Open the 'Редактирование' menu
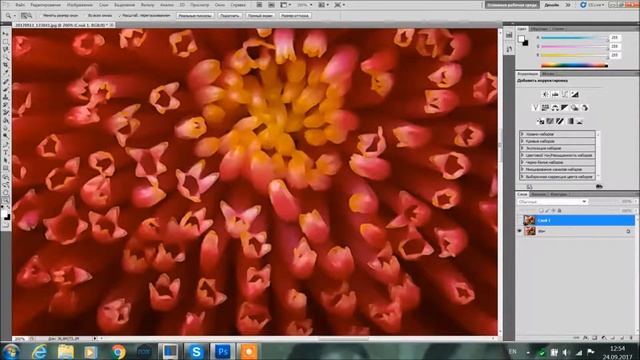This screenshot has width=640, height=360. pos(45,5)
